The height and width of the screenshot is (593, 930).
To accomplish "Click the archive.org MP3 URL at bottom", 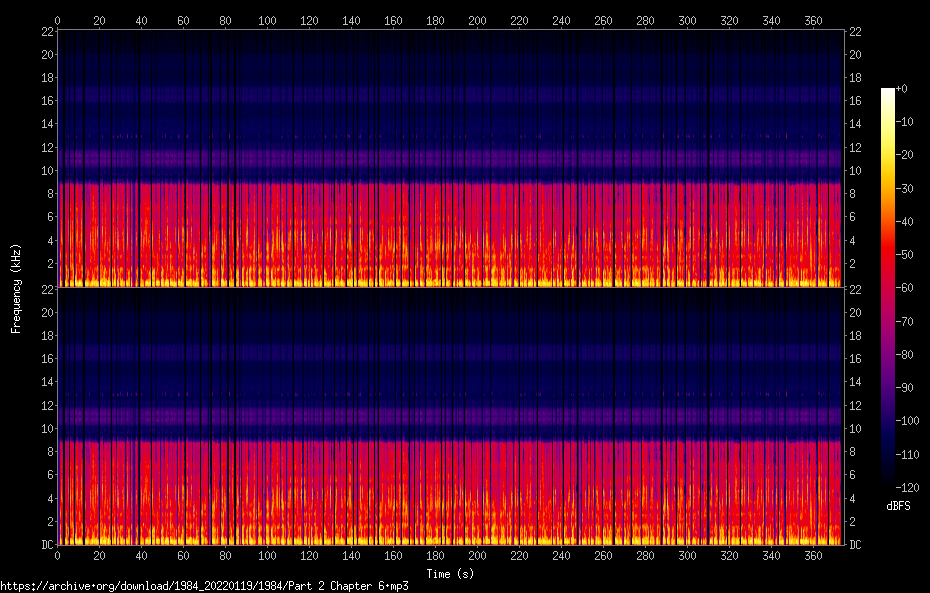I will [x=204, y=586].
